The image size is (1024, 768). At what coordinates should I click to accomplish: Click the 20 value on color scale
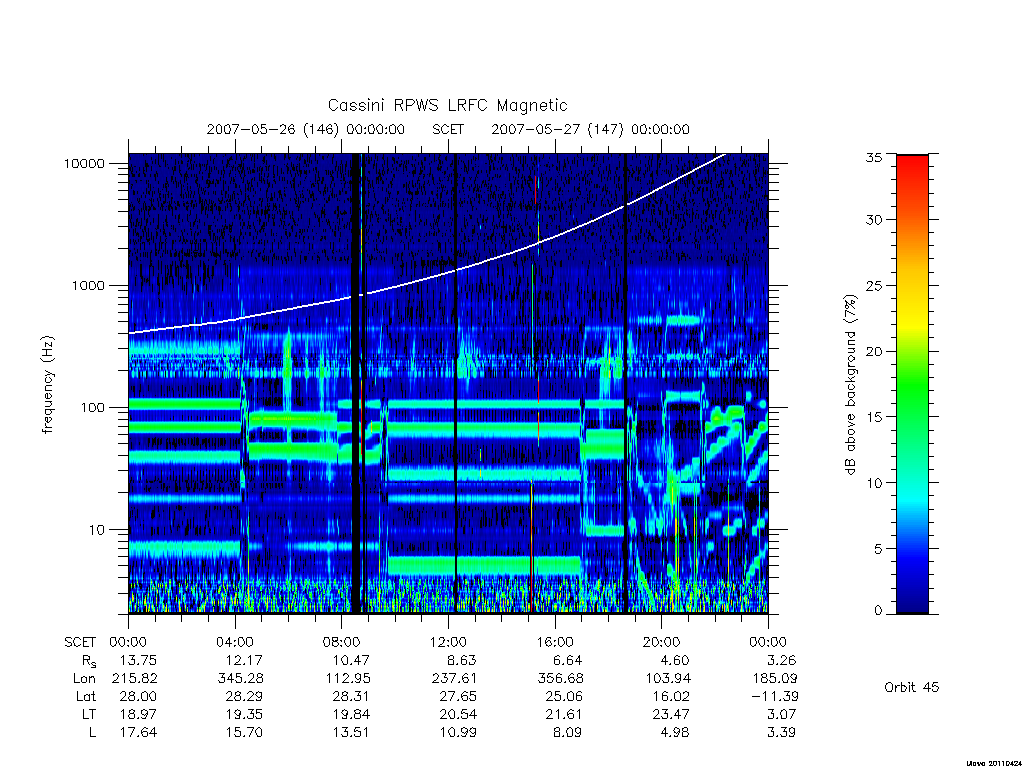[x=873, y=351]
